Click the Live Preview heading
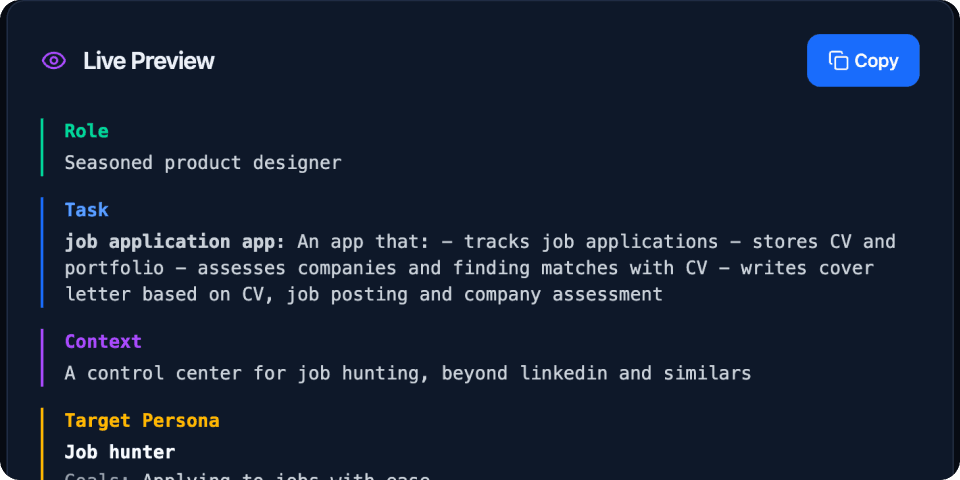Viewport: 960px width, 480px height. [x=149, y=61]
